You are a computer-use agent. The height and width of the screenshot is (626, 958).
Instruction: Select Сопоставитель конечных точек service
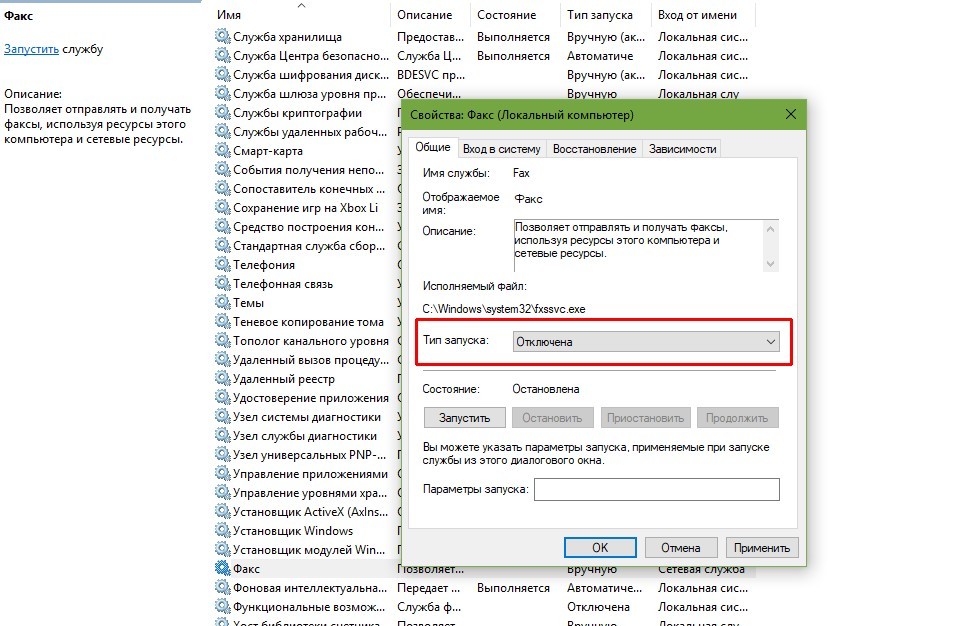[x=309, y=189]
